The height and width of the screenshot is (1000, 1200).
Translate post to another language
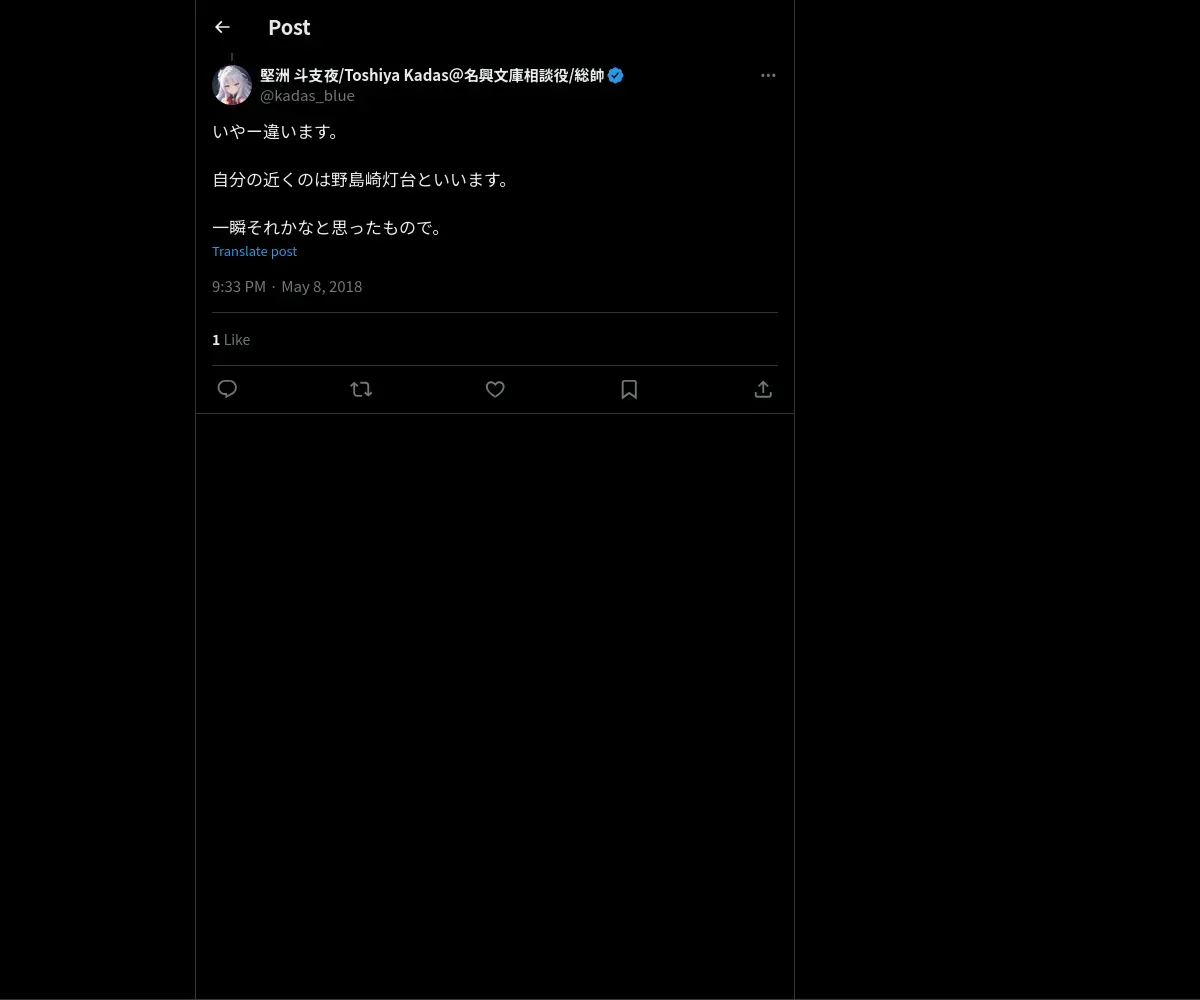tap(254, 251)
